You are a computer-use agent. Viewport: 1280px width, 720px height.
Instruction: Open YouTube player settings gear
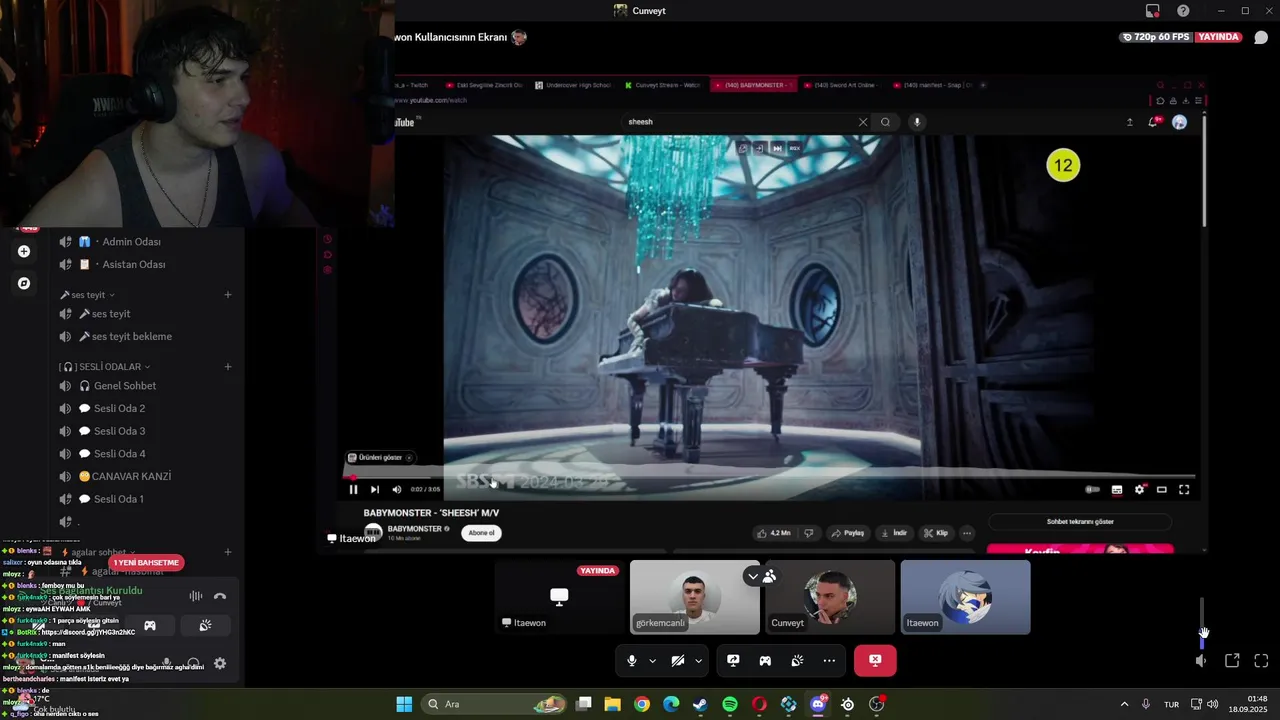[1139, 489]
